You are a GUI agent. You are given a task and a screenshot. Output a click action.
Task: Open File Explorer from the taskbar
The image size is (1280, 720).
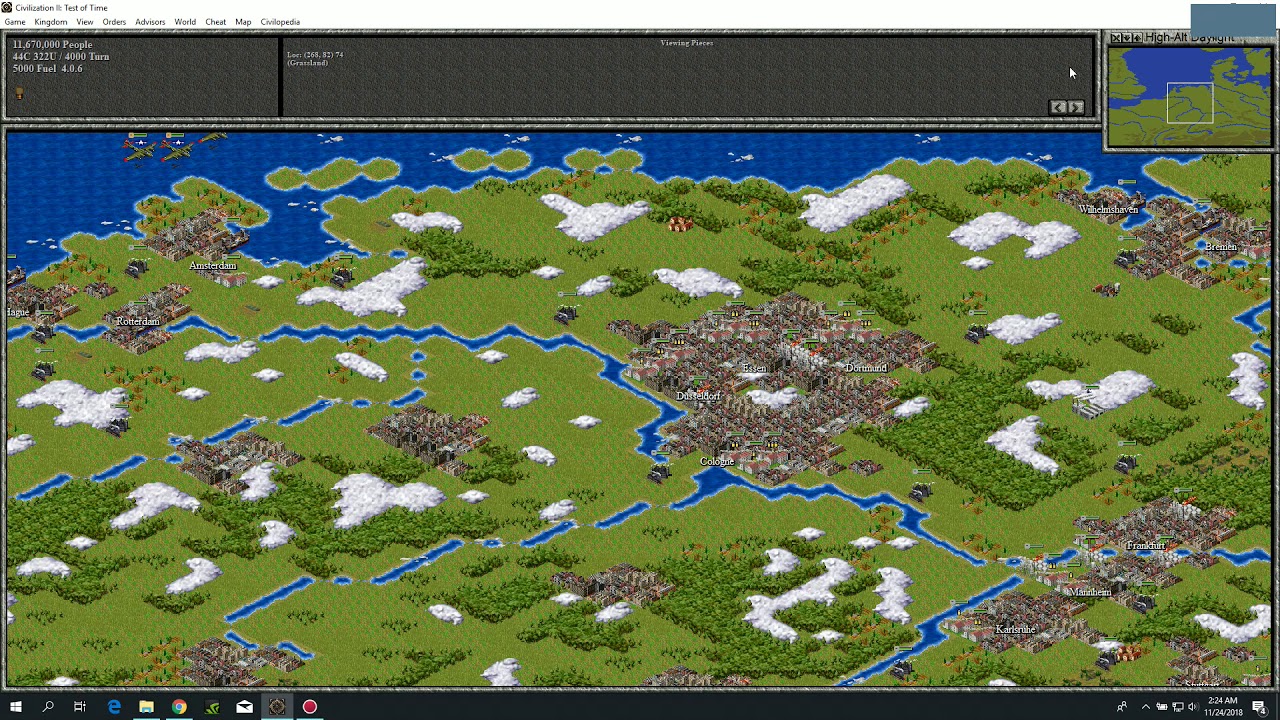146,707
